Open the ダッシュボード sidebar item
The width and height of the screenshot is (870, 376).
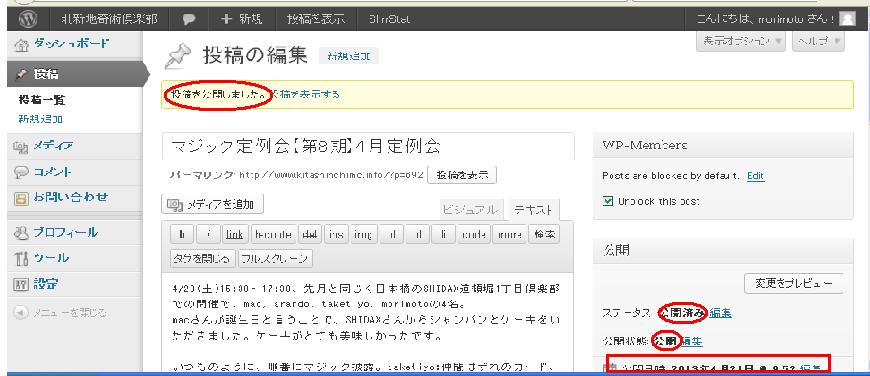tap(72, 44)
